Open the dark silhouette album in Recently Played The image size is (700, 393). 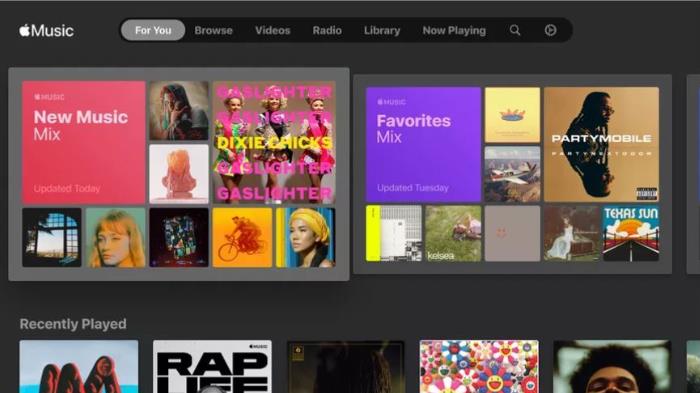pos(346,367)
